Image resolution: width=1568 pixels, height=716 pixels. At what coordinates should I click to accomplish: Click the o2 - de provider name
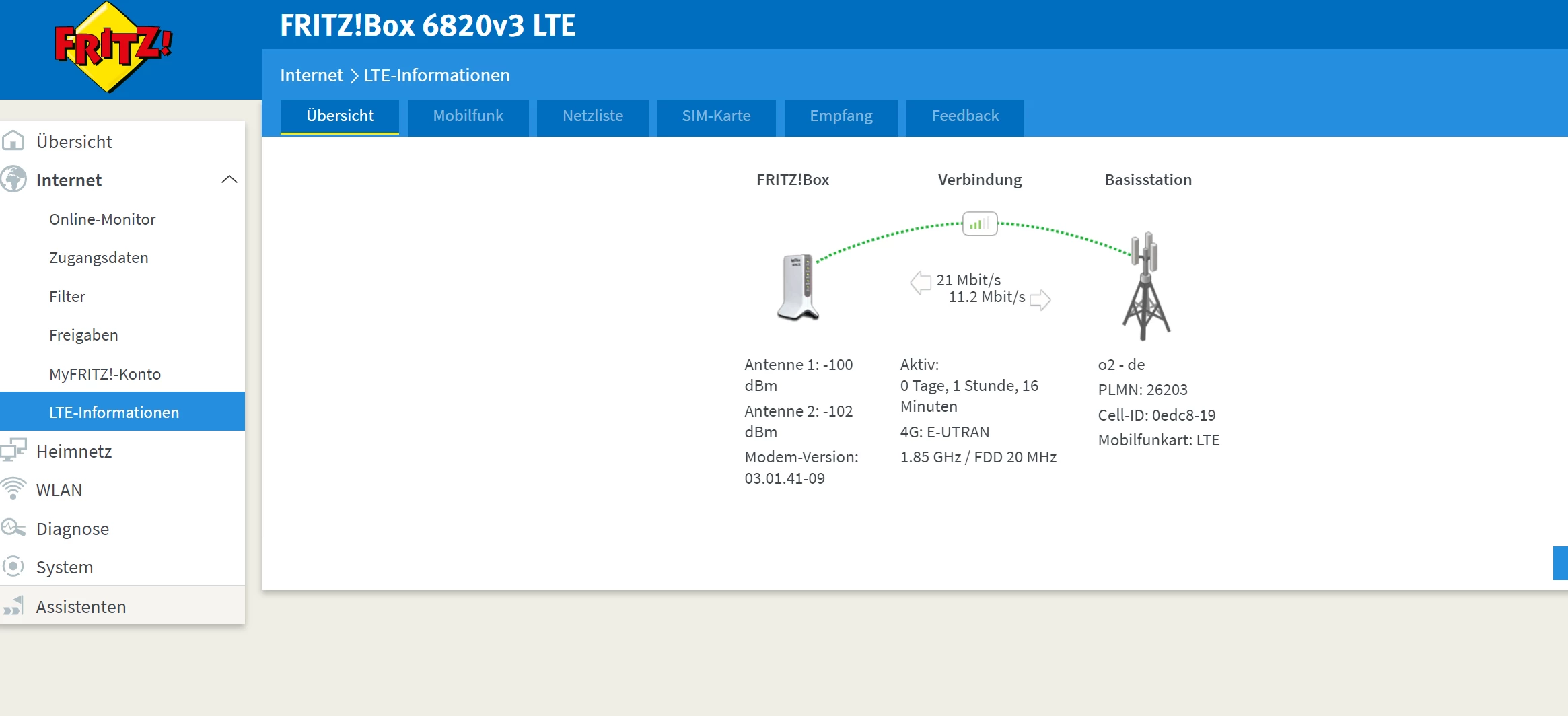[x=1121, y=365]
